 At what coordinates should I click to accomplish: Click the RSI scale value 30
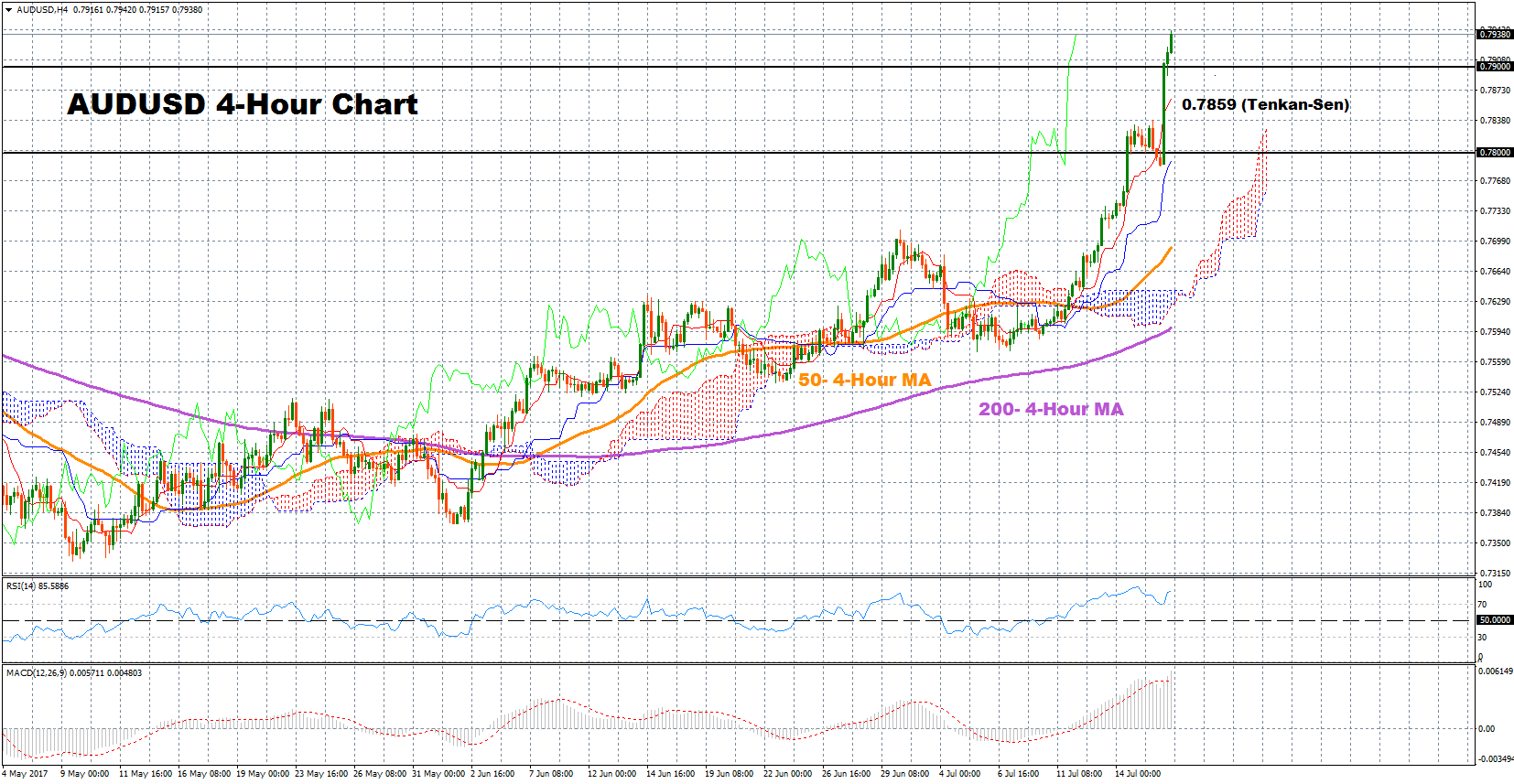1484,638
